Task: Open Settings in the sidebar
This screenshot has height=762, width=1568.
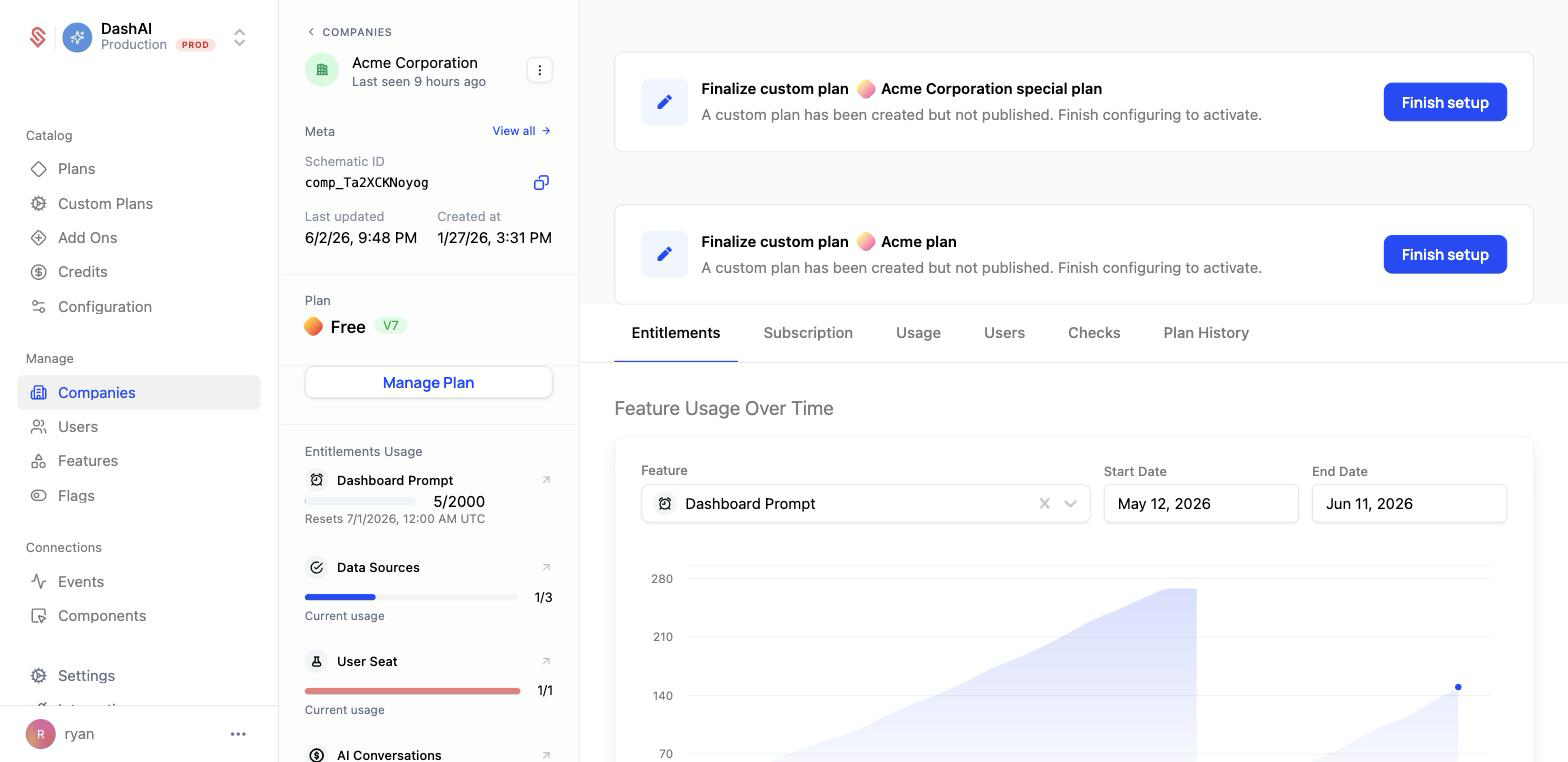Action: tap(86, 676)
